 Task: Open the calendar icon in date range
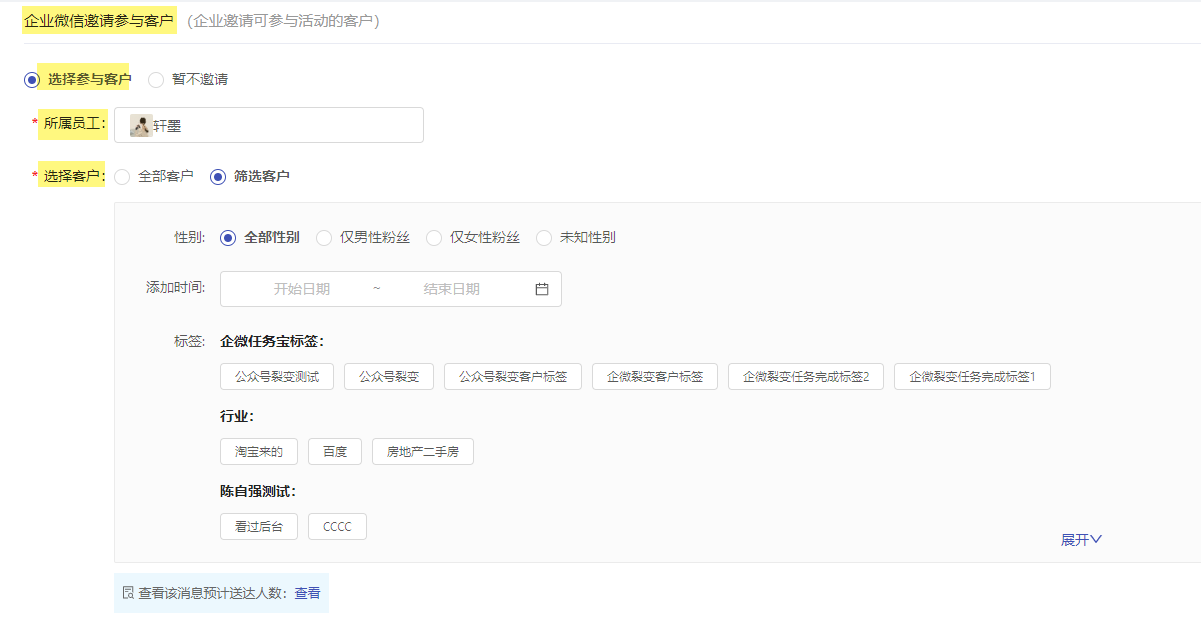click(542, 289)
